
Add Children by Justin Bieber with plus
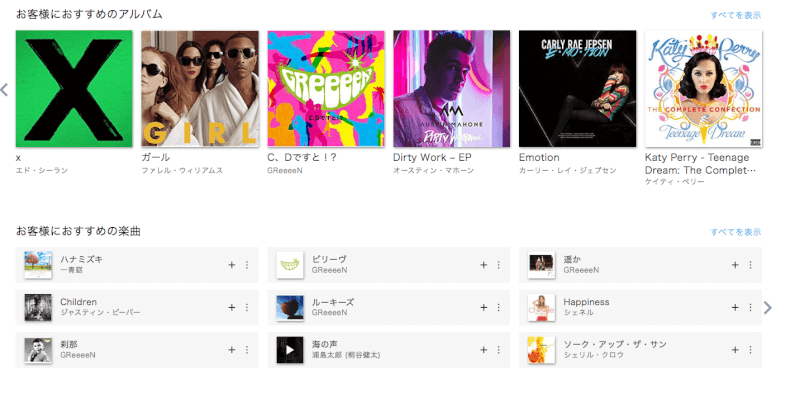click(x=232, y=308)
